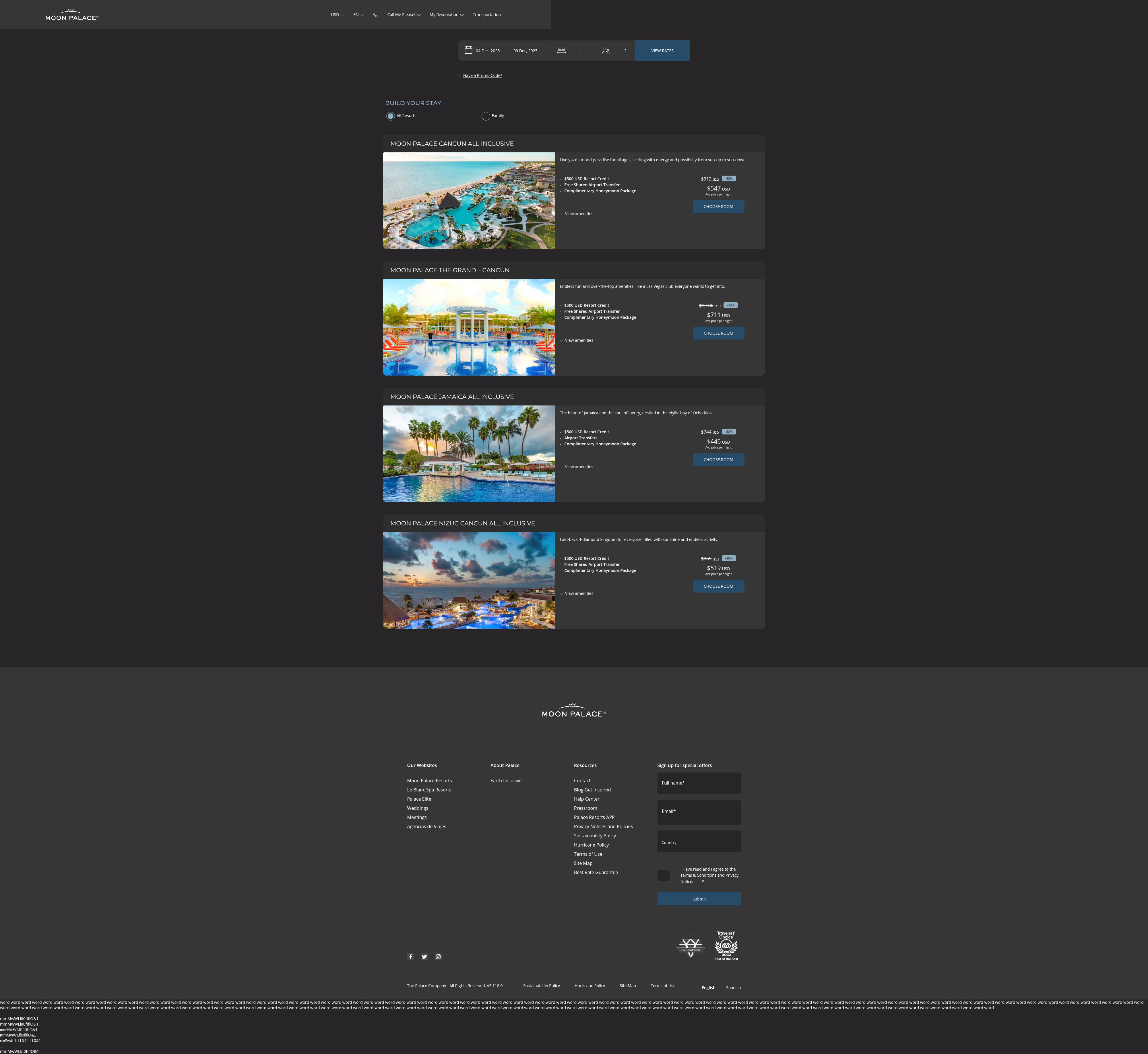
Task: Open the Palace Resorts APP link
Action: (594, 817)
